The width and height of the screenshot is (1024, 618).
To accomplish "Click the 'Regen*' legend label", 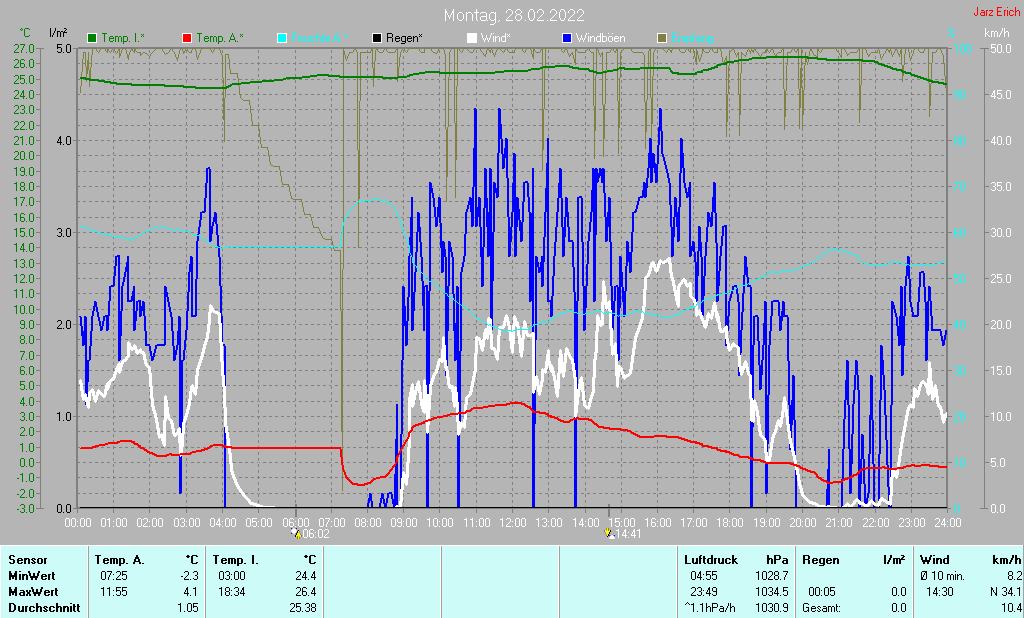I will pyautogui.click(x=404, y=38).
